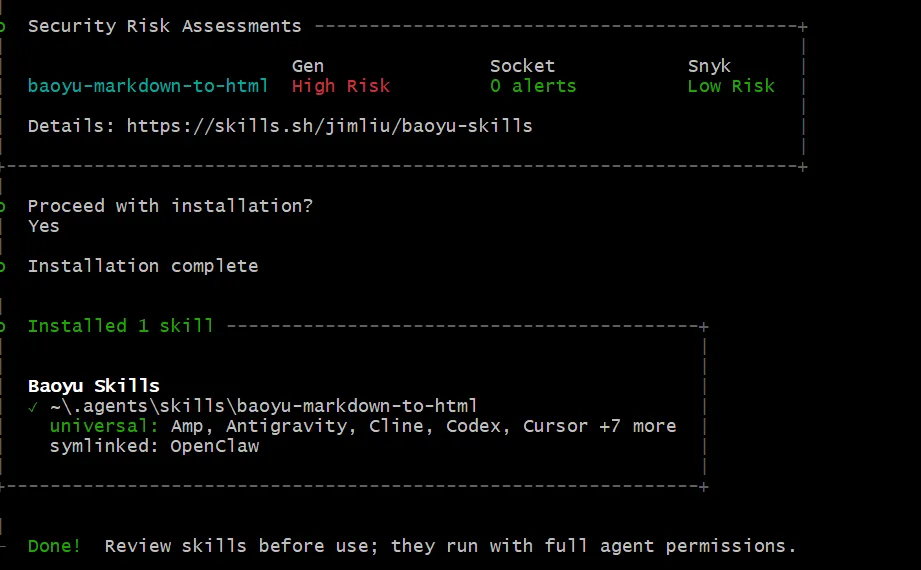921x570 pixels.
Task: Click the Installed 1 skill step marker
Action: pos(2,326)
